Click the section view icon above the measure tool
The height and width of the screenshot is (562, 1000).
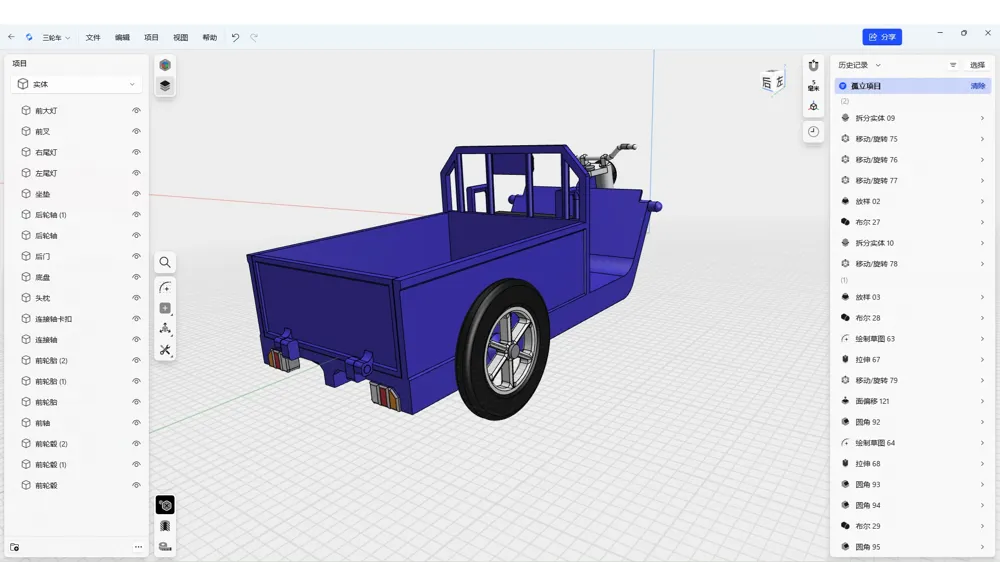click(x=165, y=526)
